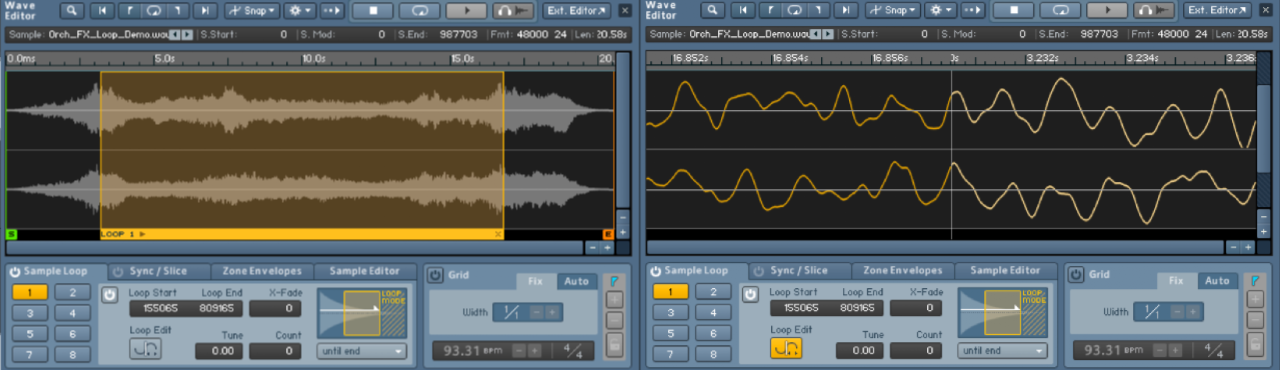Open the Snap menu in left Wave Editor
The width and height of the screenshot is (1280, 370).
[251, 10]
